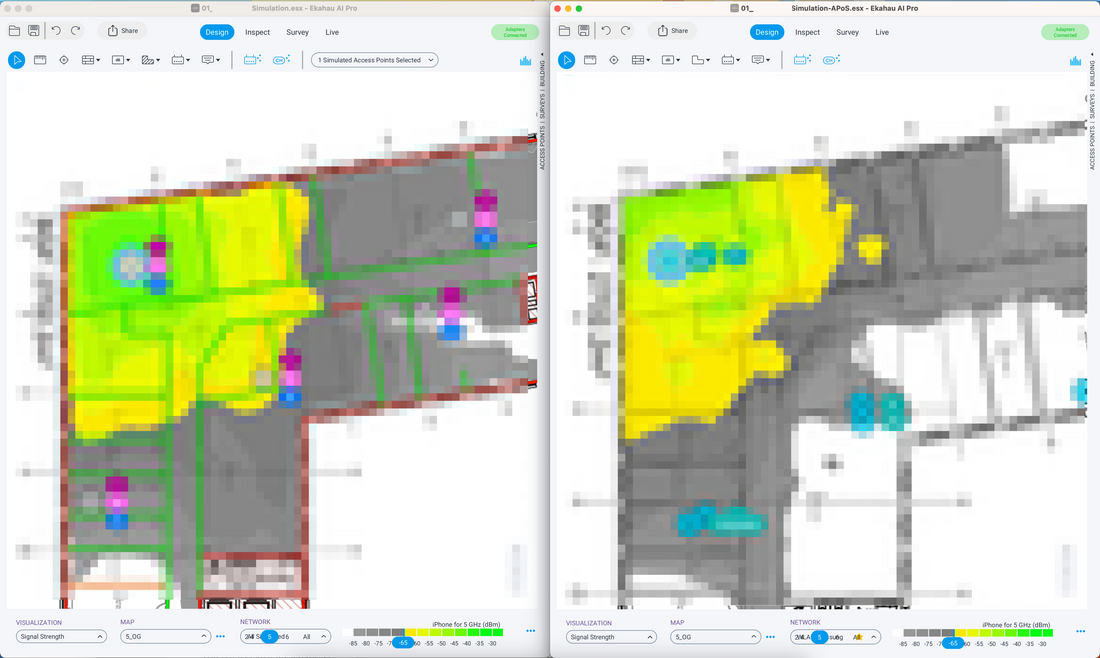Open the wall drawing tool dropdown in left window

[90, 60]
